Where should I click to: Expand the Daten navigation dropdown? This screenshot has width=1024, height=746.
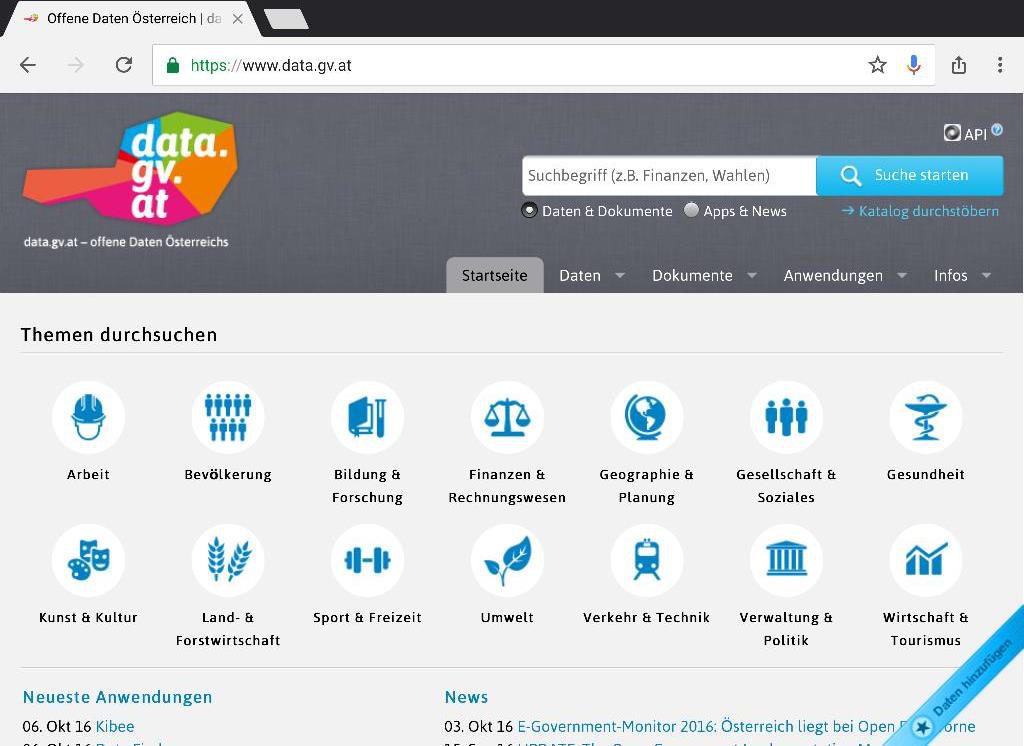coord(590,275)
